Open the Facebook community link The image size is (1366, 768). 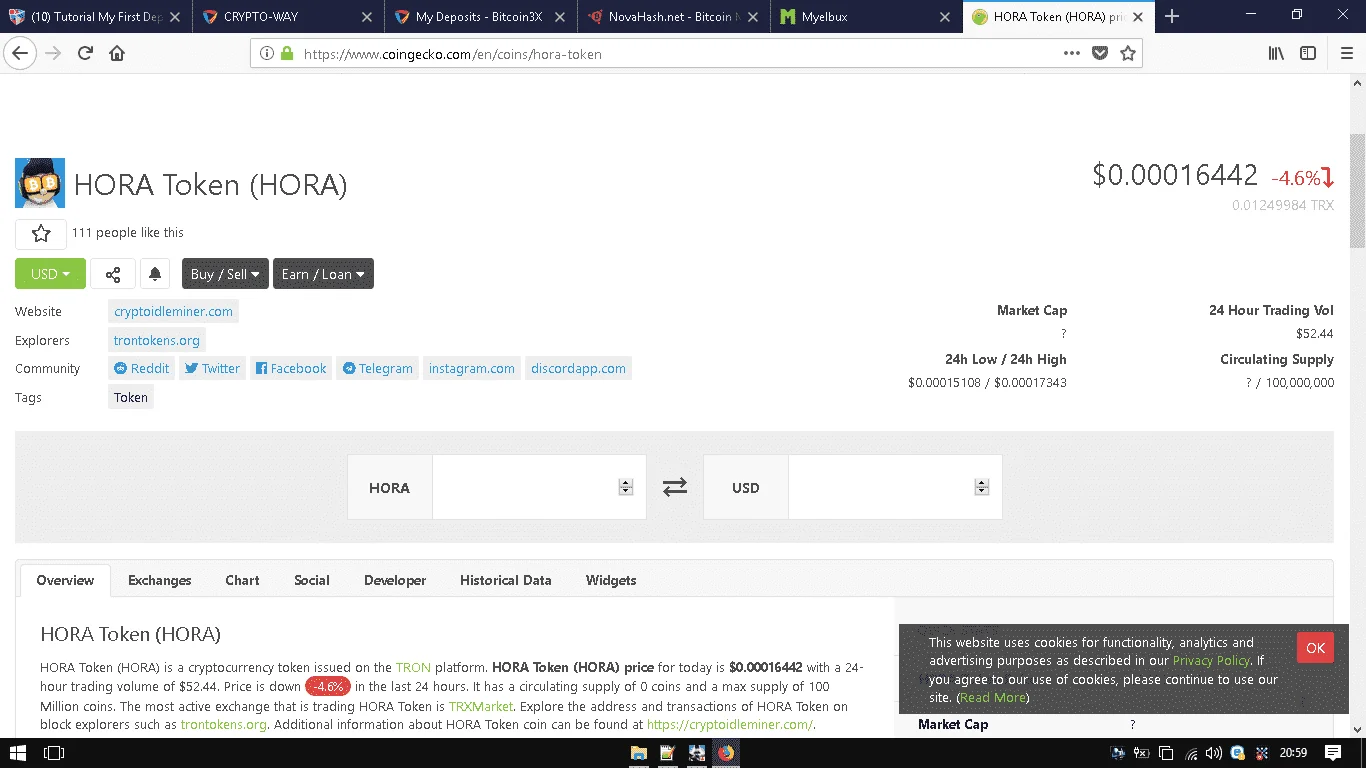pyautogui.click(x=291, y=368)
